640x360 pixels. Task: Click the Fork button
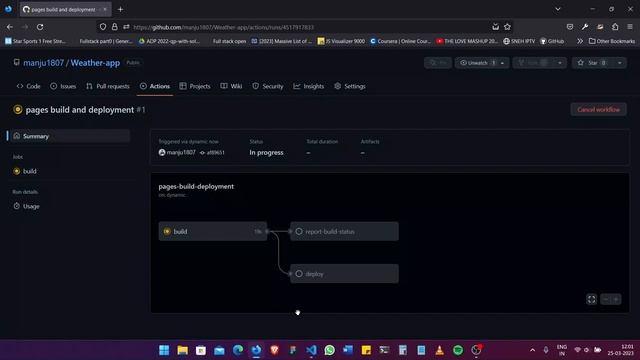pyautogui.click(x=533, y=63)
